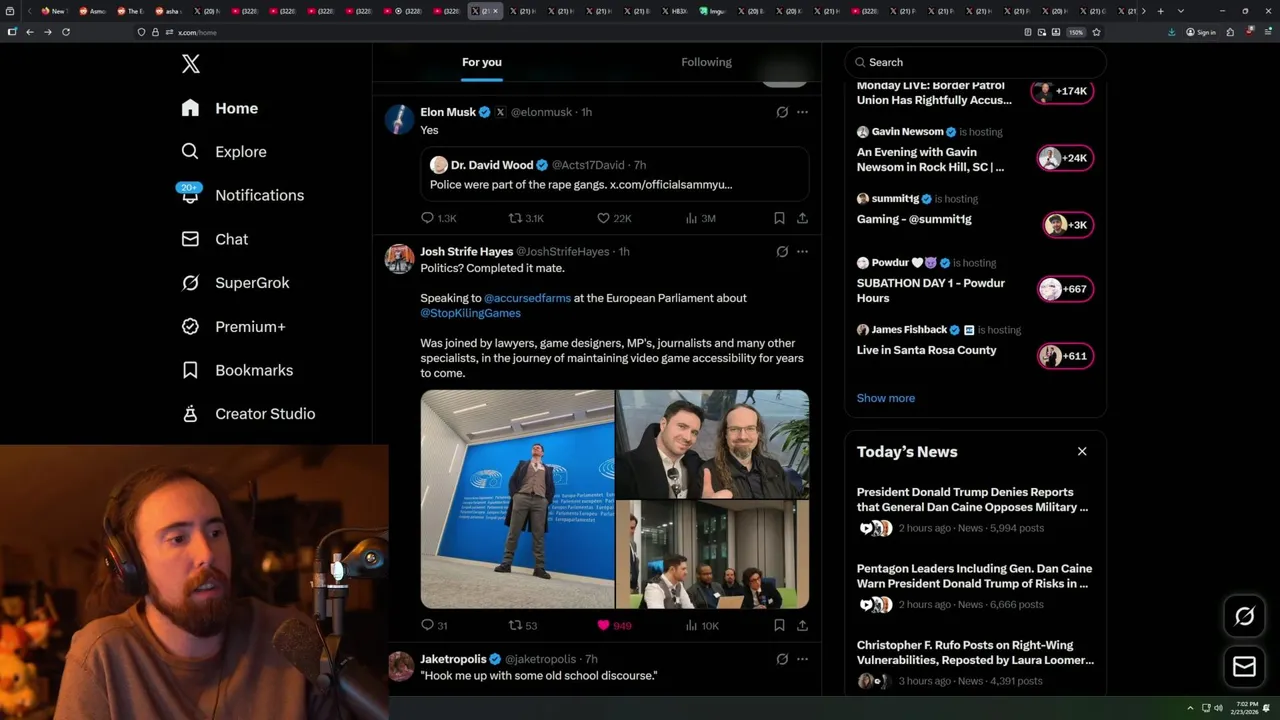Open the news story about Pentagon Leaders warning Trump
Viewport: 1280px width, 720px height.
point(975,586)
